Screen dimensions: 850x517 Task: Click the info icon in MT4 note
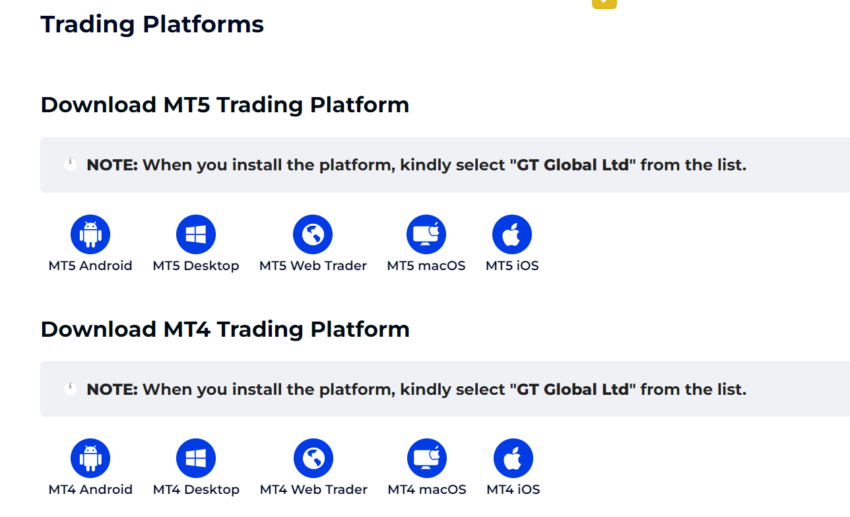coord(70,389)
